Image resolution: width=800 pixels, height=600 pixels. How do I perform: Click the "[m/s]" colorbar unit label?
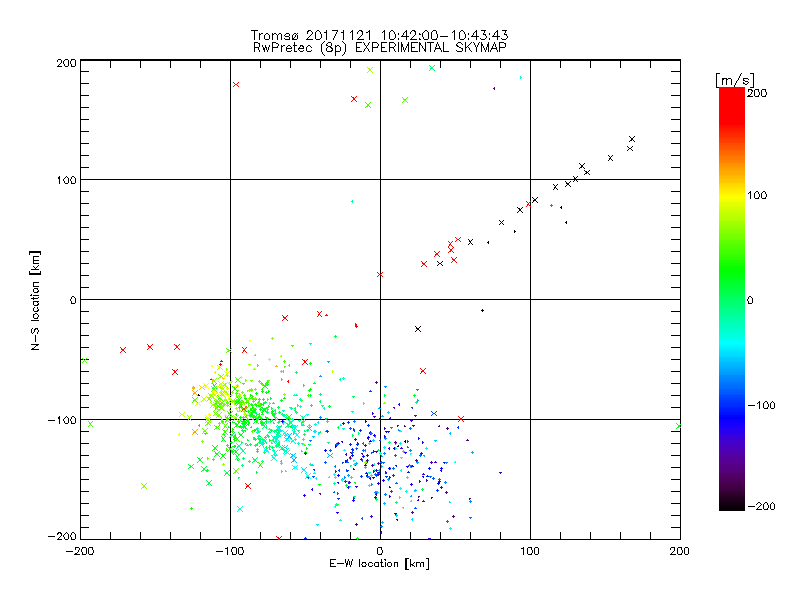pyautogui.click(x=735, y=80)
